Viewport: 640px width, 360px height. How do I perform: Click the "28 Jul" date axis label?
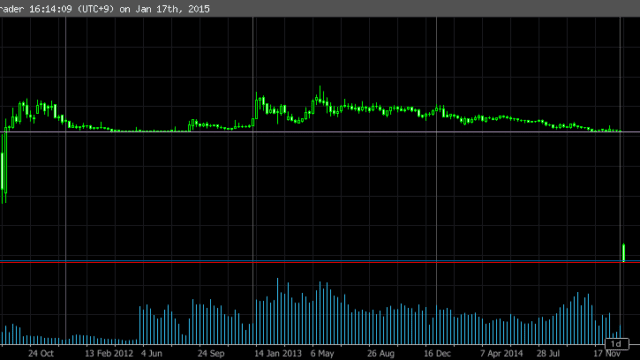[548, 353]
